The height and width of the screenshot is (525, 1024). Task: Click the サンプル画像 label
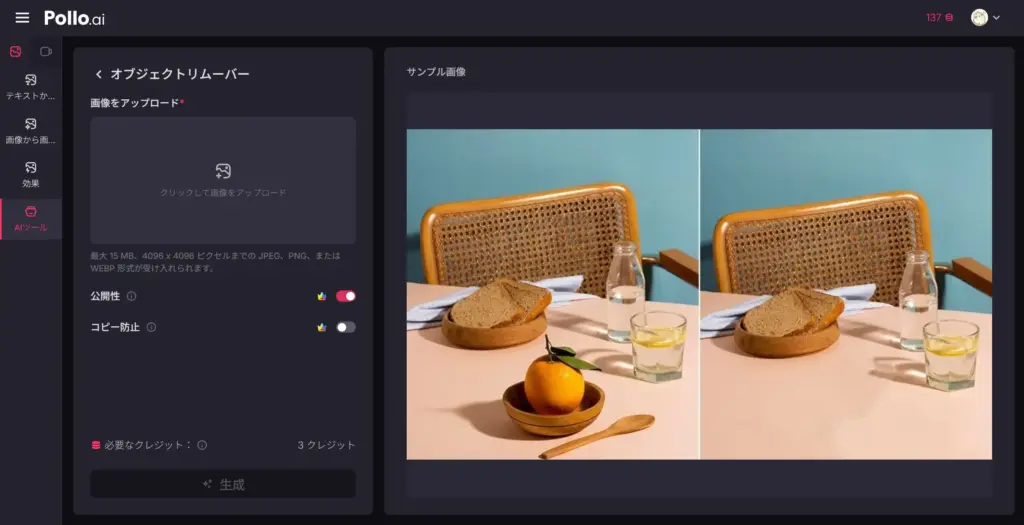[436, 72]
